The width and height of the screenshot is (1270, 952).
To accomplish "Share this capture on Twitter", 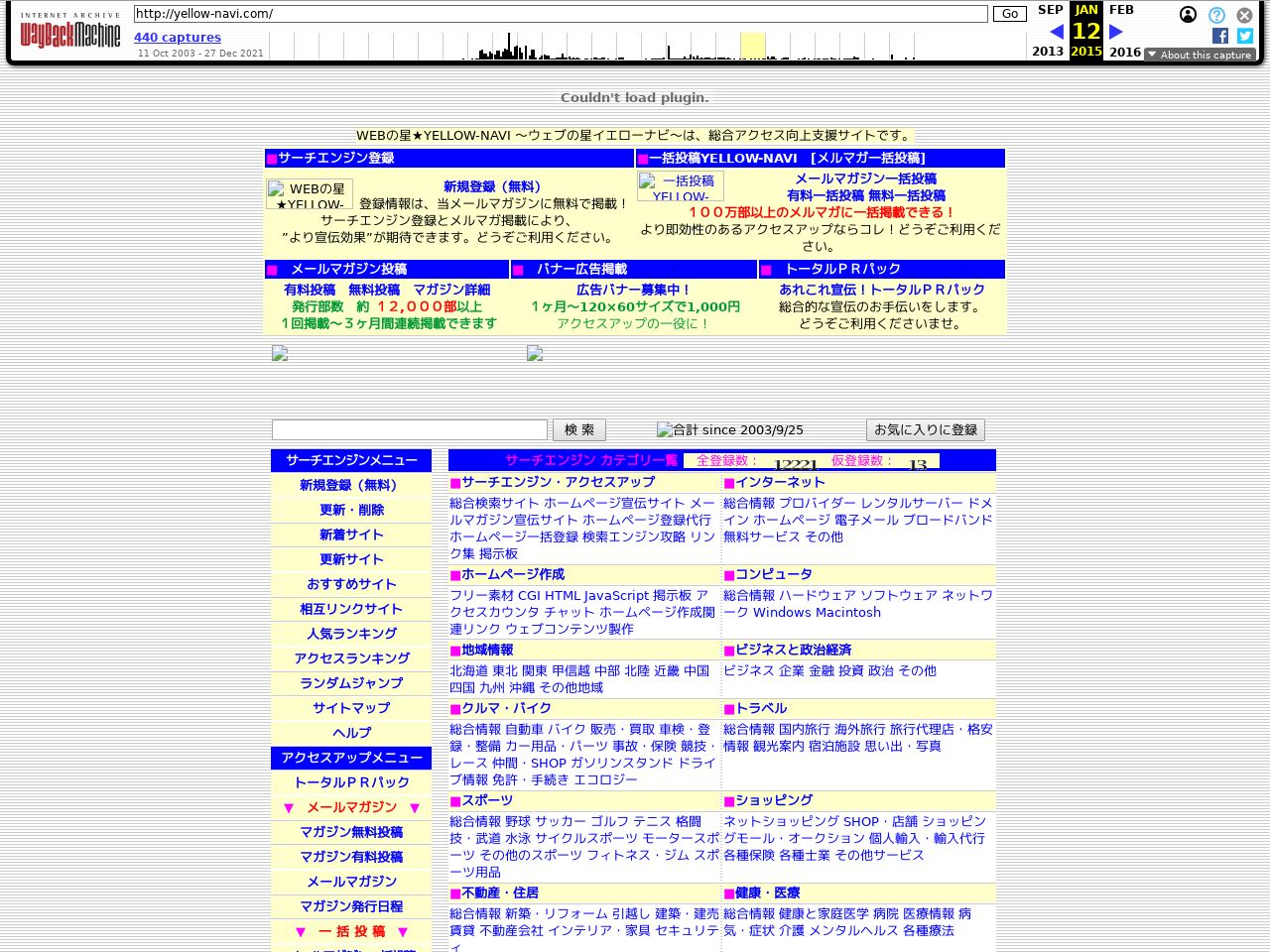I will (x=1244, y=36).
